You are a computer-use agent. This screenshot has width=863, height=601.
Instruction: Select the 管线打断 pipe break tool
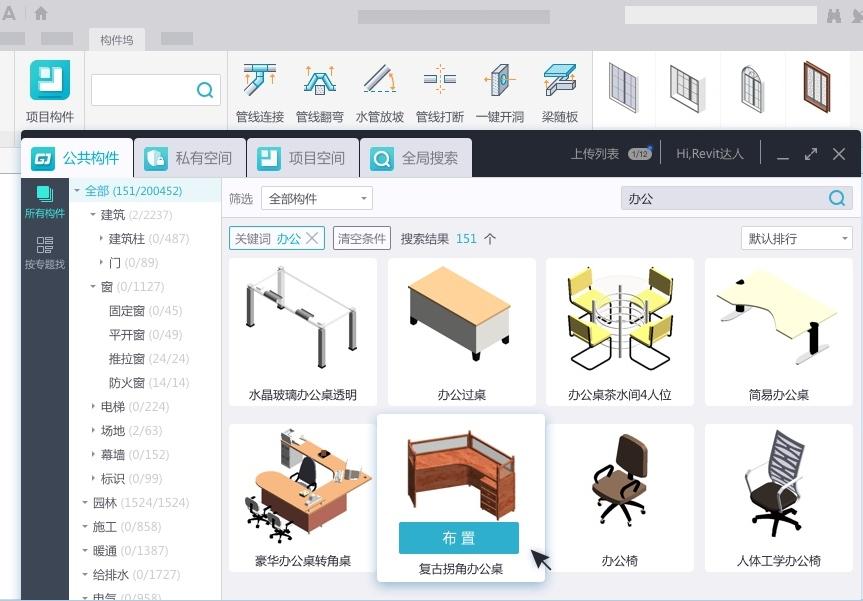pyautogui.click(x=440, y=92)
